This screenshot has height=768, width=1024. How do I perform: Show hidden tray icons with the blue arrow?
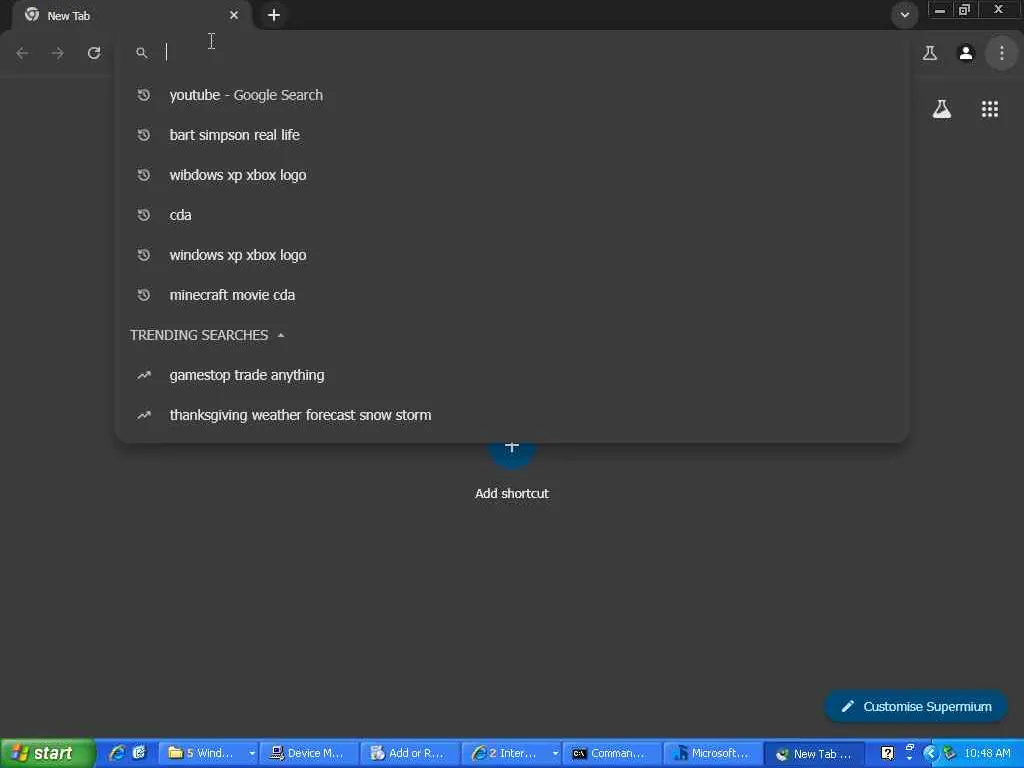tap(930, 753)
